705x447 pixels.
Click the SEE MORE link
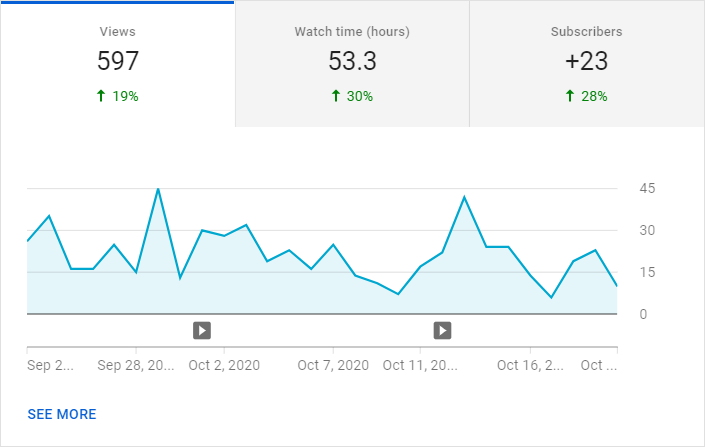coord(62,414)
